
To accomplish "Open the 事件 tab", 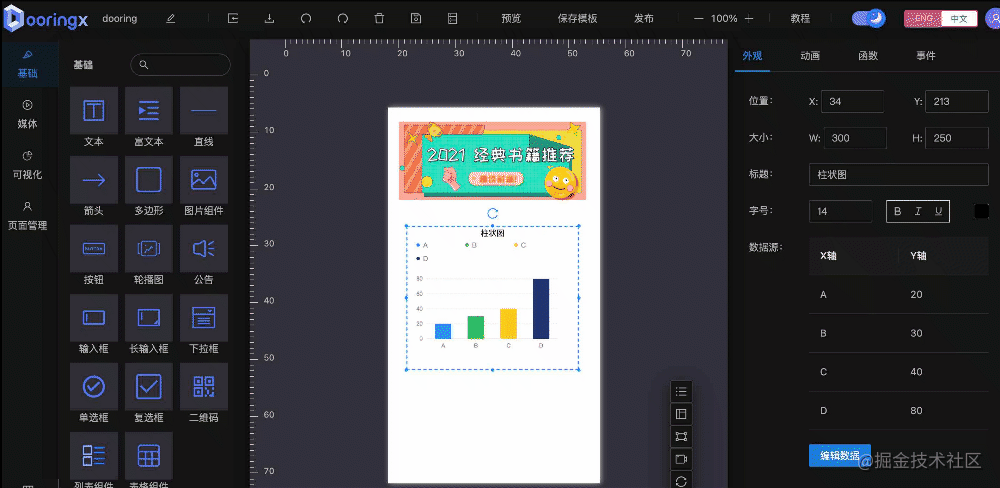I will click(x=926, y=56).
